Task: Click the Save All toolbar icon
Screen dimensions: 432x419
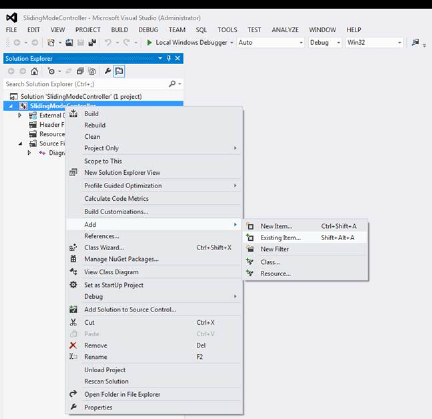Action: [x=92, y=43]
